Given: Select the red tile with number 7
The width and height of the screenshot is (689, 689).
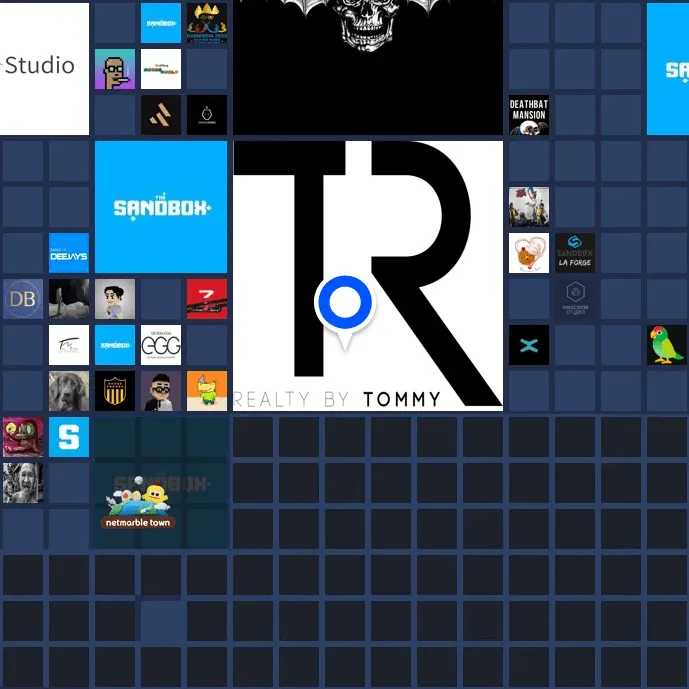Looking at the screenshot, I should [x=207, y=299].
